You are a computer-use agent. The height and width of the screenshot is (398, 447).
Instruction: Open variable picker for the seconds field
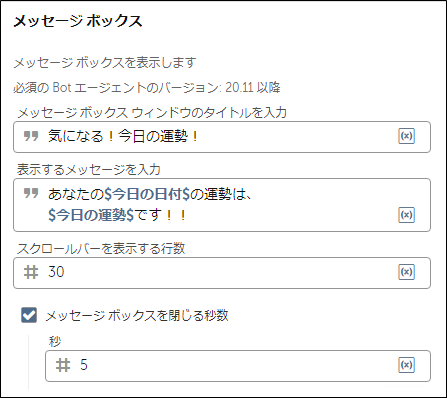tap(406, 365)
